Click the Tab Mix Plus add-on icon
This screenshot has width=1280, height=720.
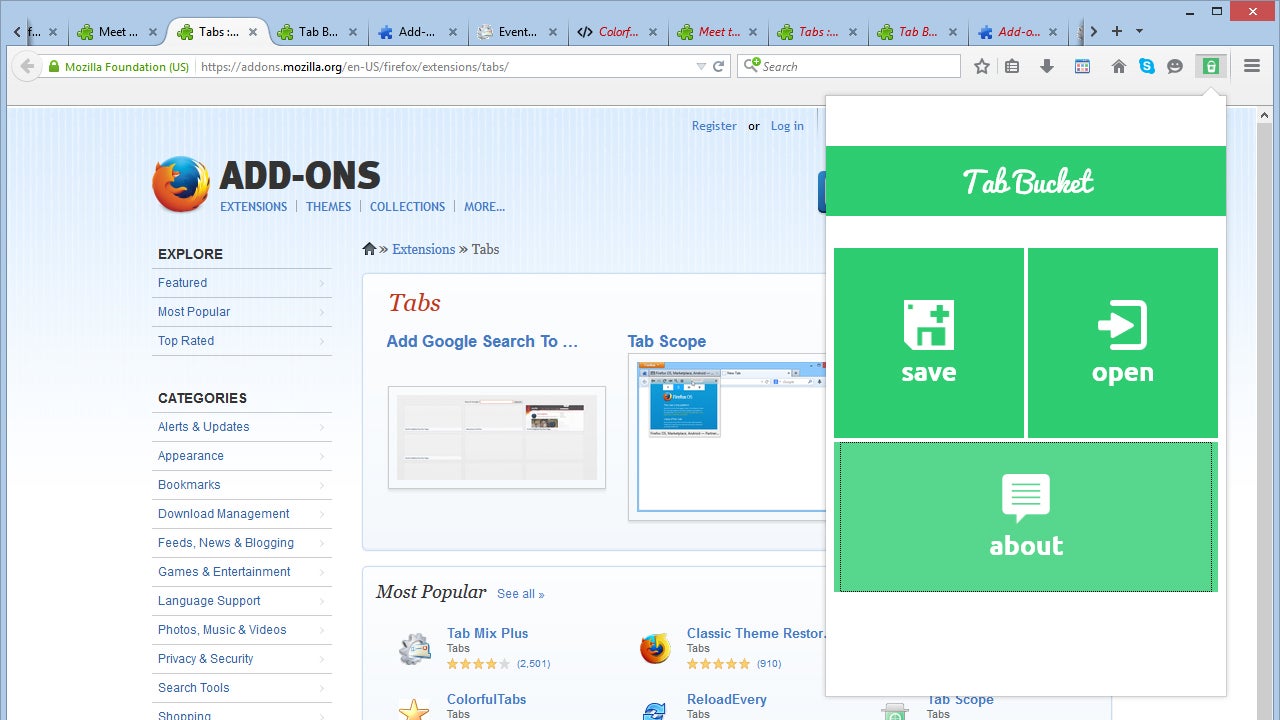pyautogui.click(x=415, y=649)
